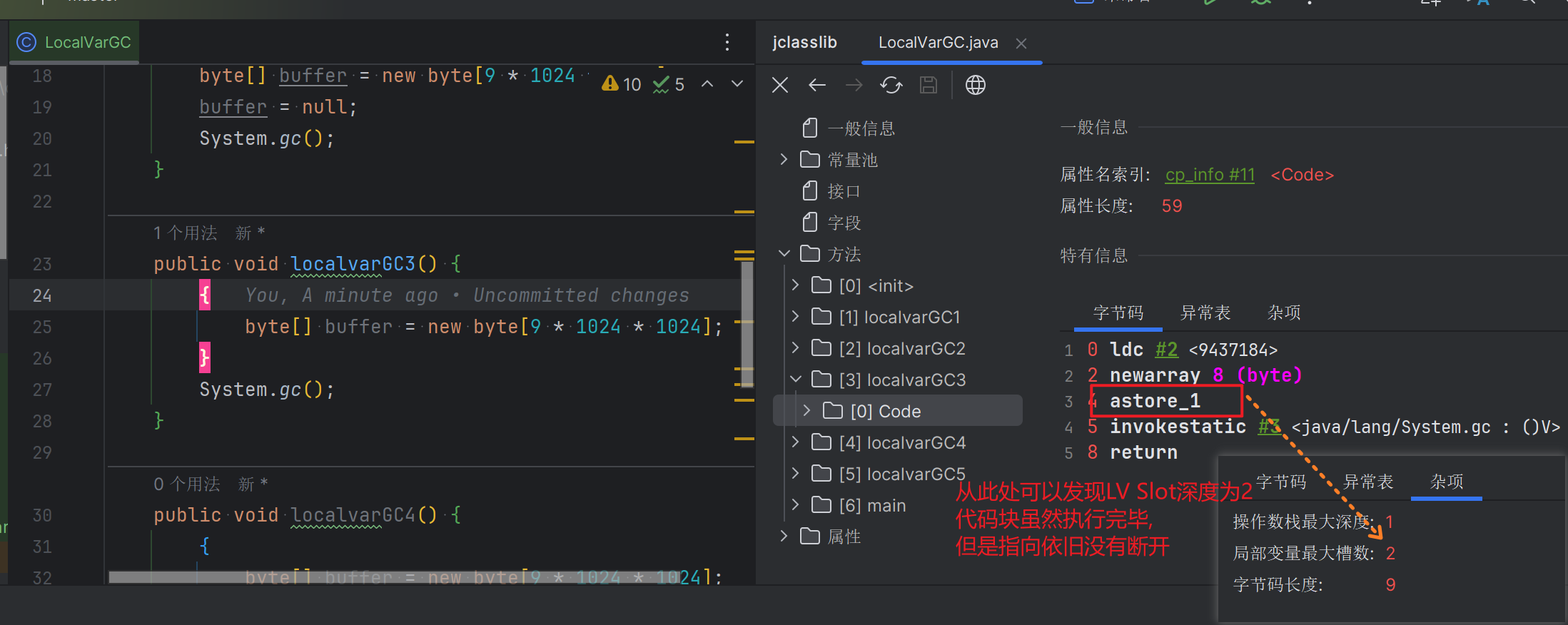Select the 接口 tree node
The image size is (1568, 625).
pyautogui.click(x=831, y=191)
